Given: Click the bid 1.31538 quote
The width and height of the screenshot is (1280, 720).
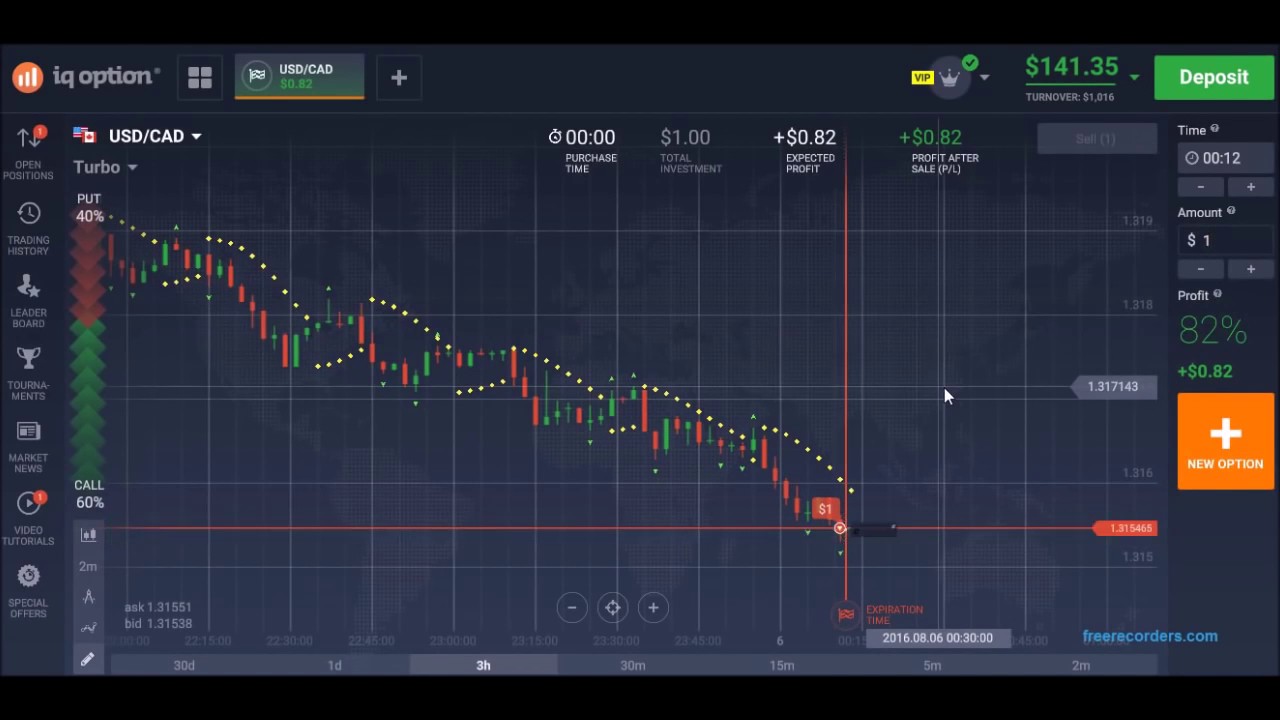Looking at the screenshot, I should (x=158, y=624).
